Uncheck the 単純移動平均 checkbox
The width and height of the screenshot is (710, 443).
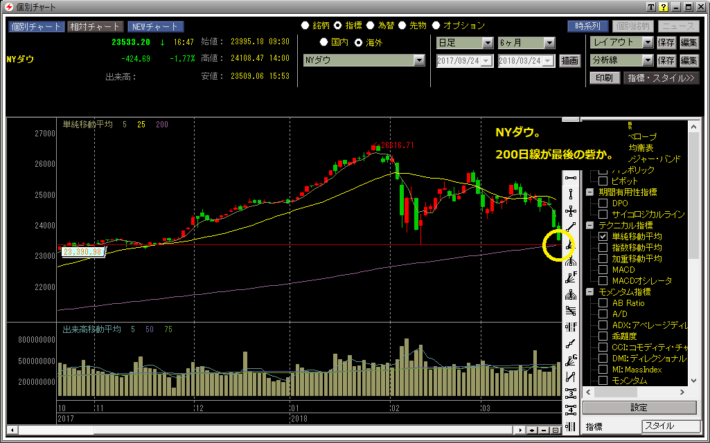coord(603,236)
